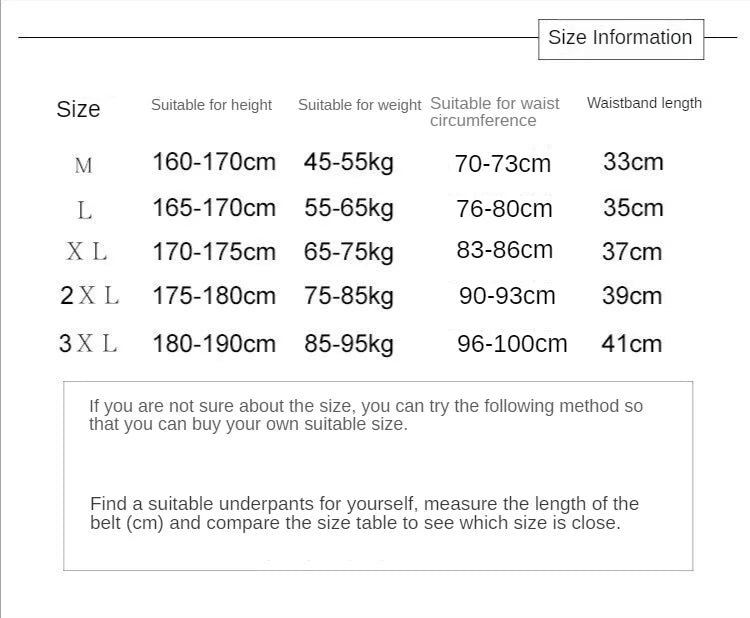Screen dimensions: 750x618
Task: Click the 45-55kg weight value
Action: point(349,163)
